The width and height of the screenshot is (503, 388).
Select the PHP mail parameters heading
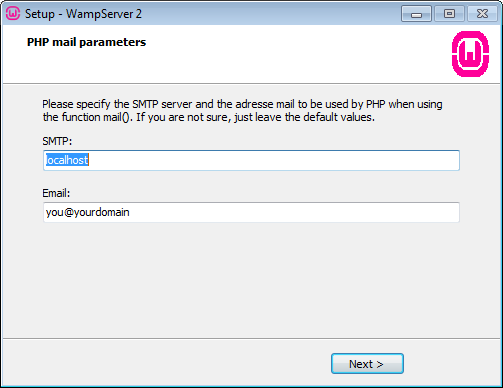point(86,42)
